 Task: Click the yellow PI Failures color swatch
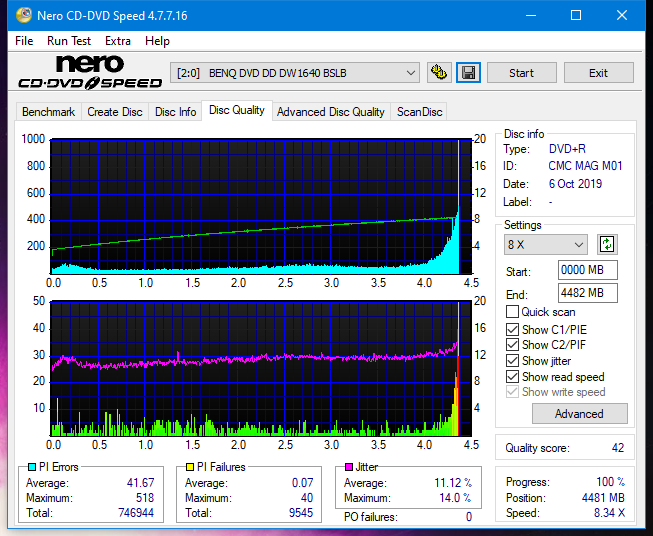click(190, 467)
